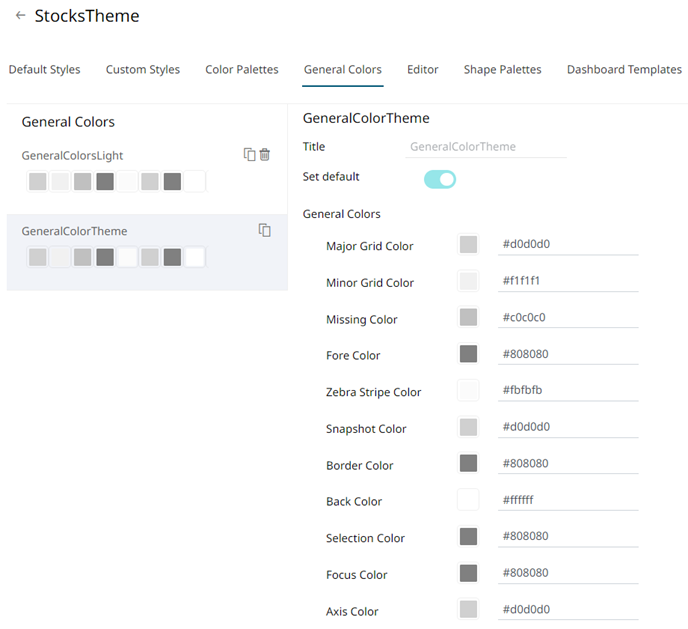Open the Major Grid Color swatch
688x629 pixels.
[x=468, y=244]
